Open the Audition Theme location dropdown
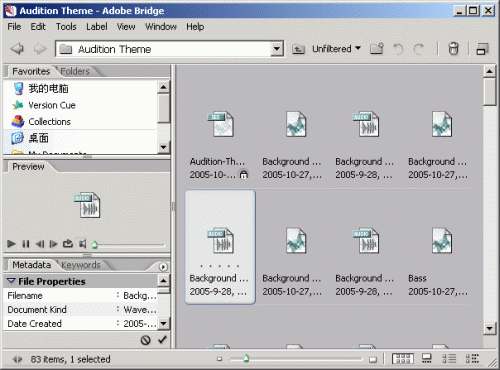The height and width of the screenshot is (370, 500). [x=277, y=49]
